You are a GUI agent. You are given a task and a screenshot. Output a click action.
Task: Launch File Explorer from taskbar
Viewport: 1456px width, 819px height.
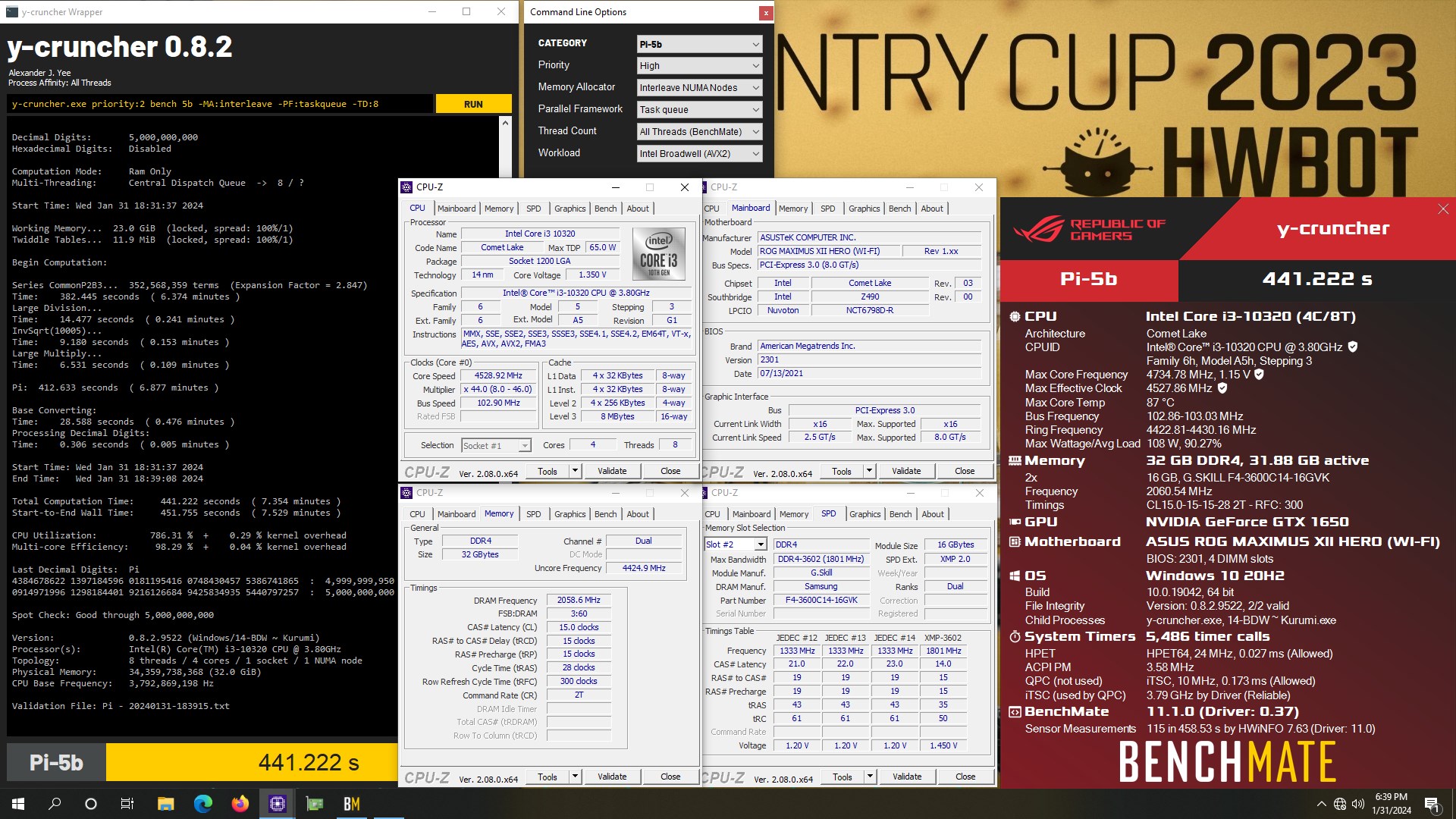click(165, 804)
